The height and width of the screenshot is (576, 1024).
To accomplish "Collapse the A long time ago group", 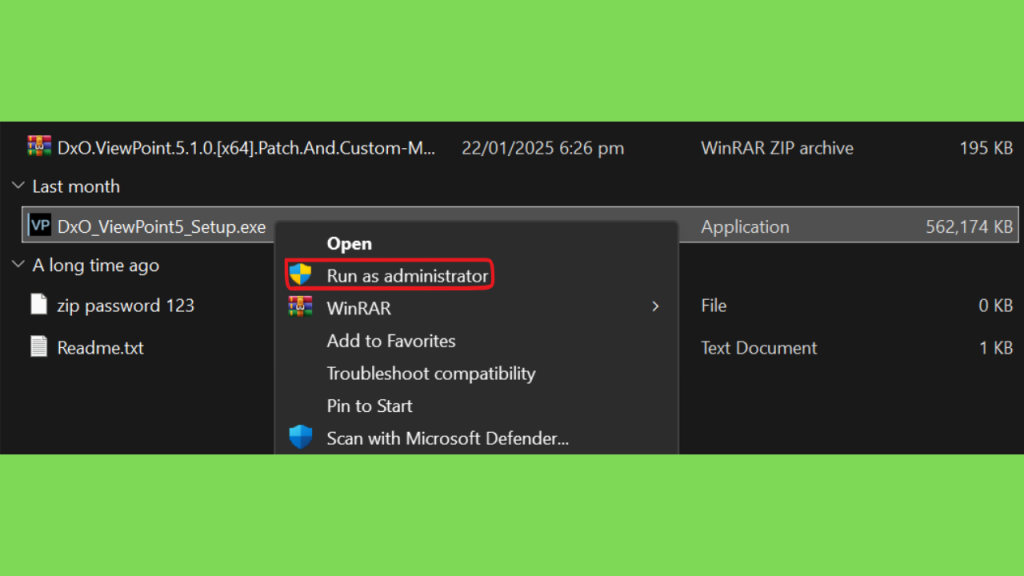I will (x=18, y=264).
